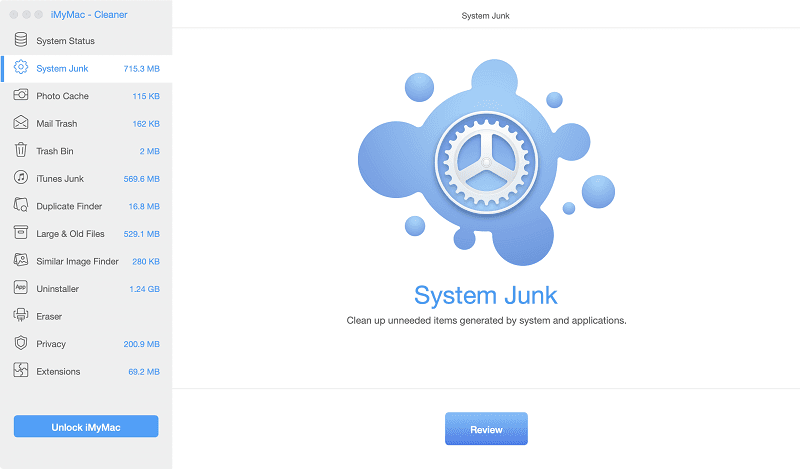The image size is (800, 469).
Task: Click the Similar Image Finder icon
Action: [x=21, y=260]
